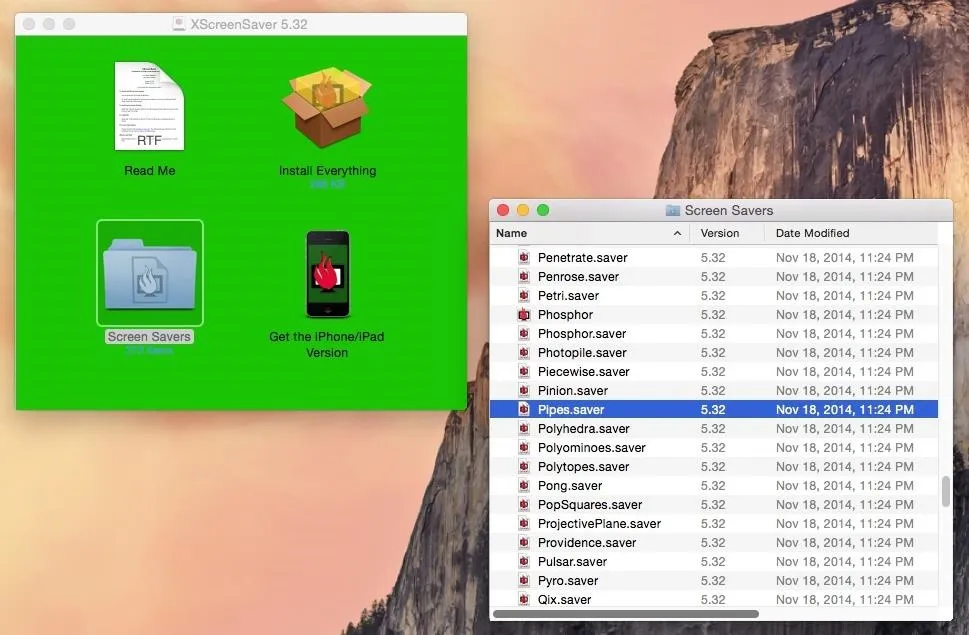Select the Petri.saver file icon
Viewport: 969px width, 635px height.
tap(524, 296)
